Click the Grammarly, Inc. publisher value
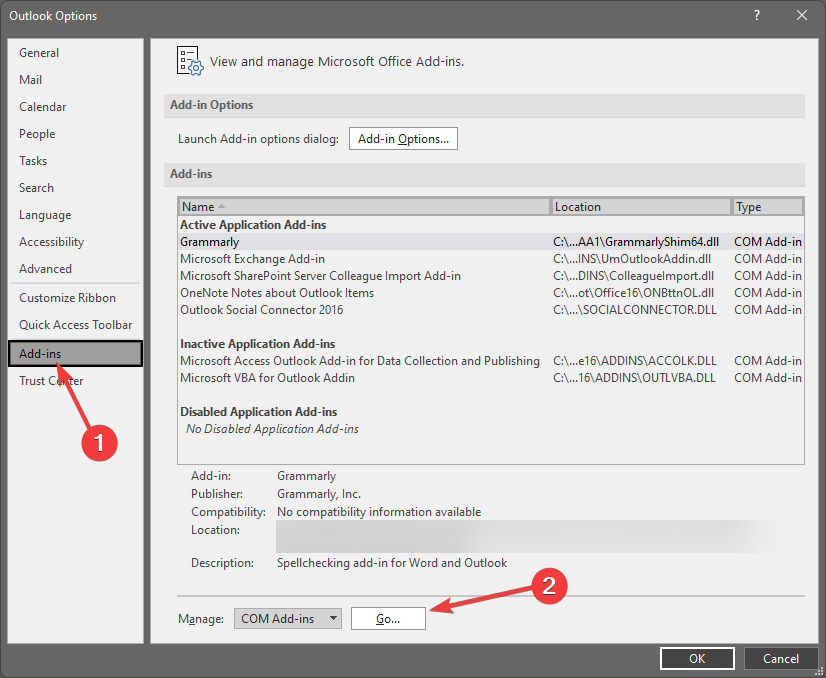 tap(319, 494)
